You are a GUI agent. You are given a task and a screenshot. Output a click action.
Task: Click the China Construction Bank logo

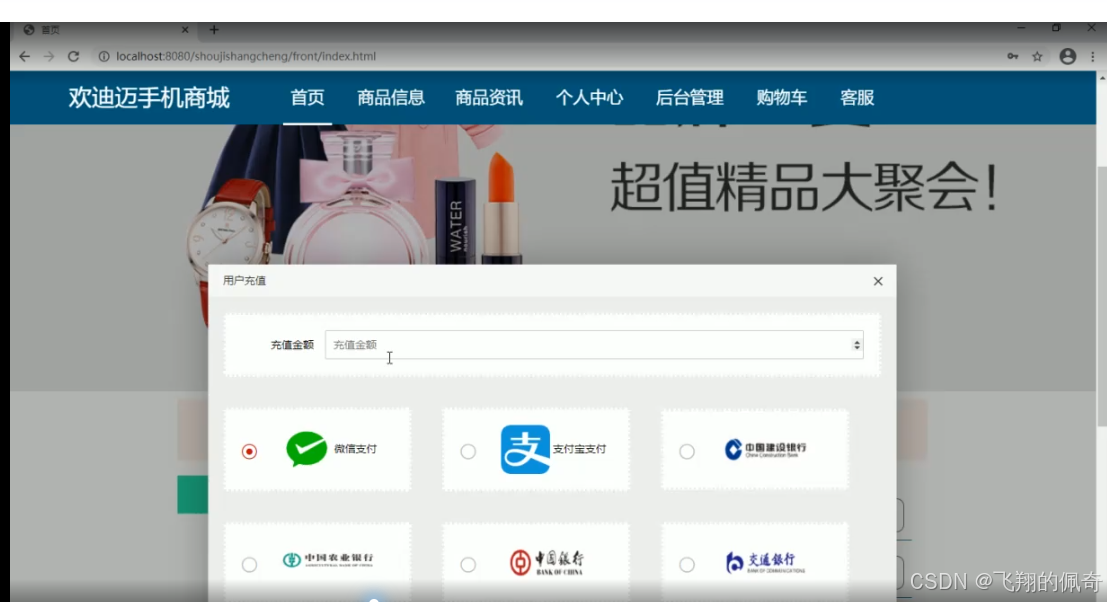[765, 449]
